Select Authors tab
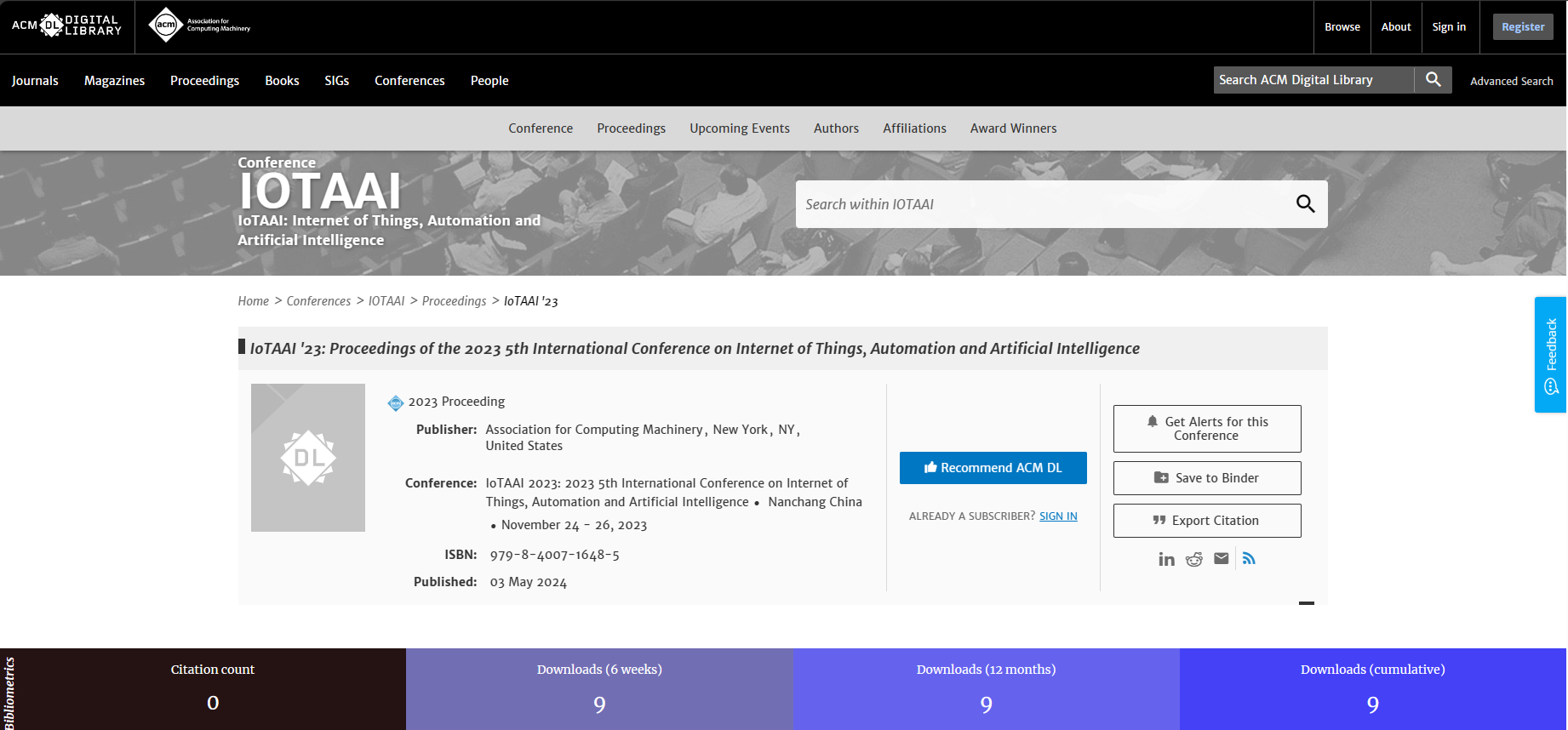This screenshot has height=730, width=1568. click(836, 128)
